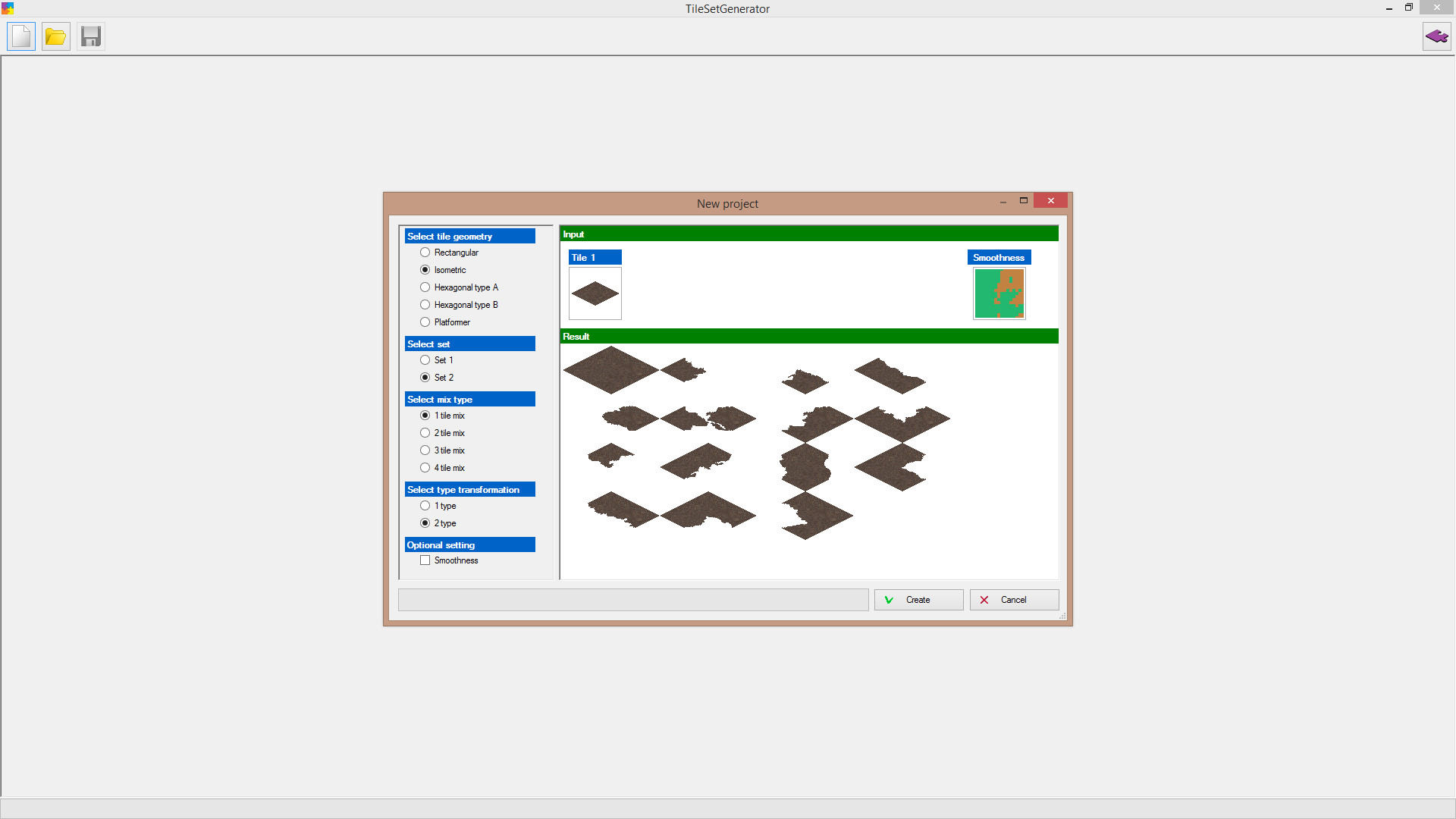Click the purple tile tool icon at top right
The width and height of the screenshot is (1456, 819).
(1436, 36)
